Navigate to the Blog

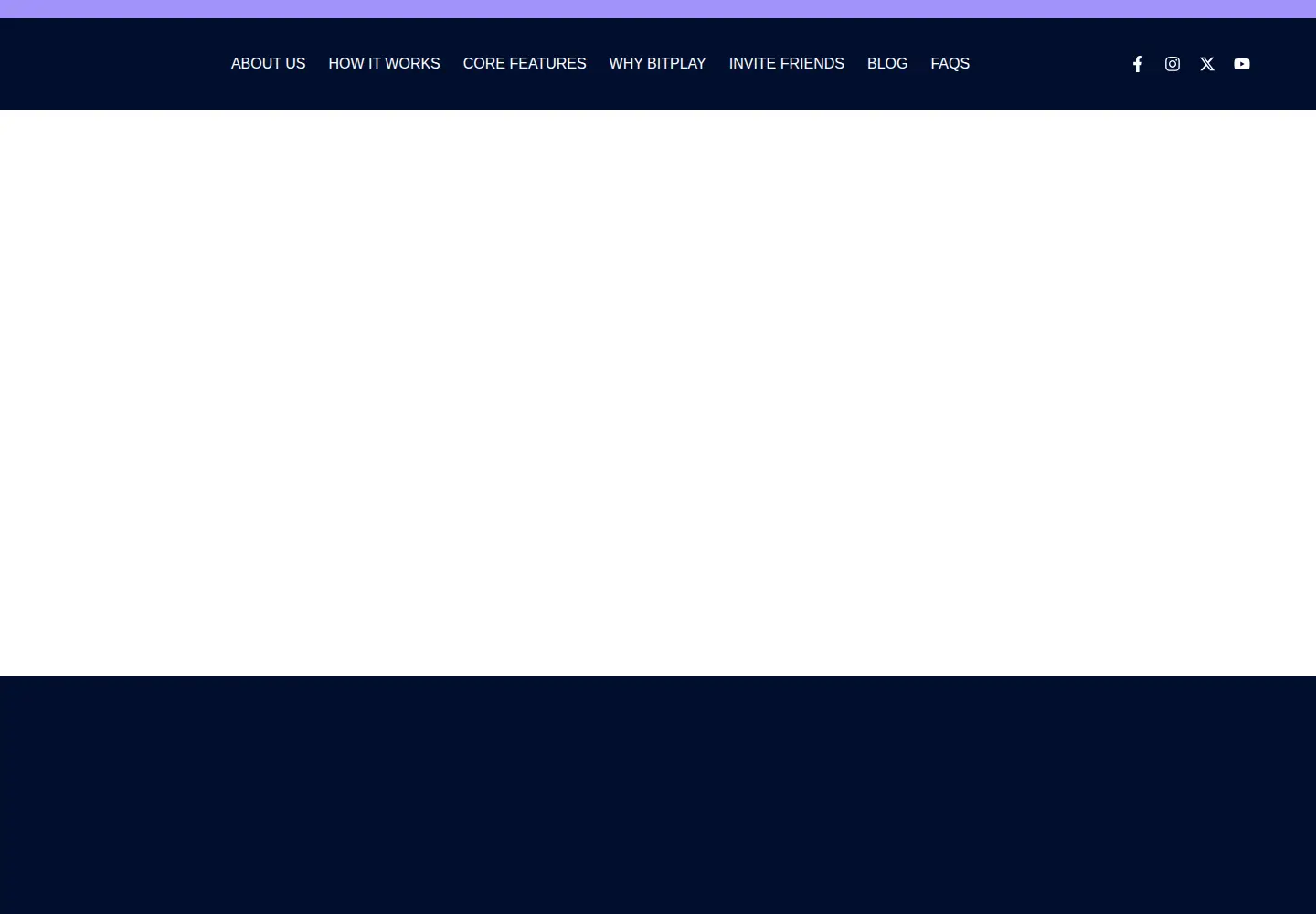pos(887,64)
